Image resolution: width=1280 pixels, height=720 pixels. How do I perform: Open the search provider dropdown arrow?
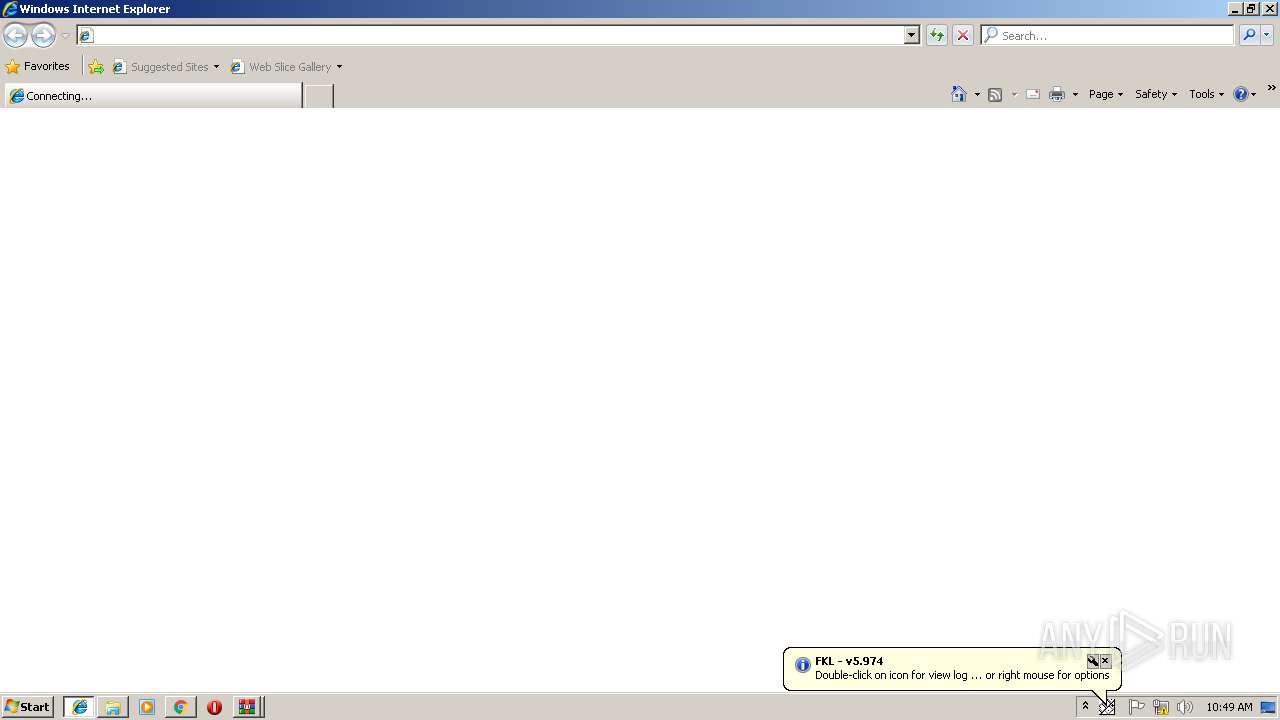pos(1266,35)
